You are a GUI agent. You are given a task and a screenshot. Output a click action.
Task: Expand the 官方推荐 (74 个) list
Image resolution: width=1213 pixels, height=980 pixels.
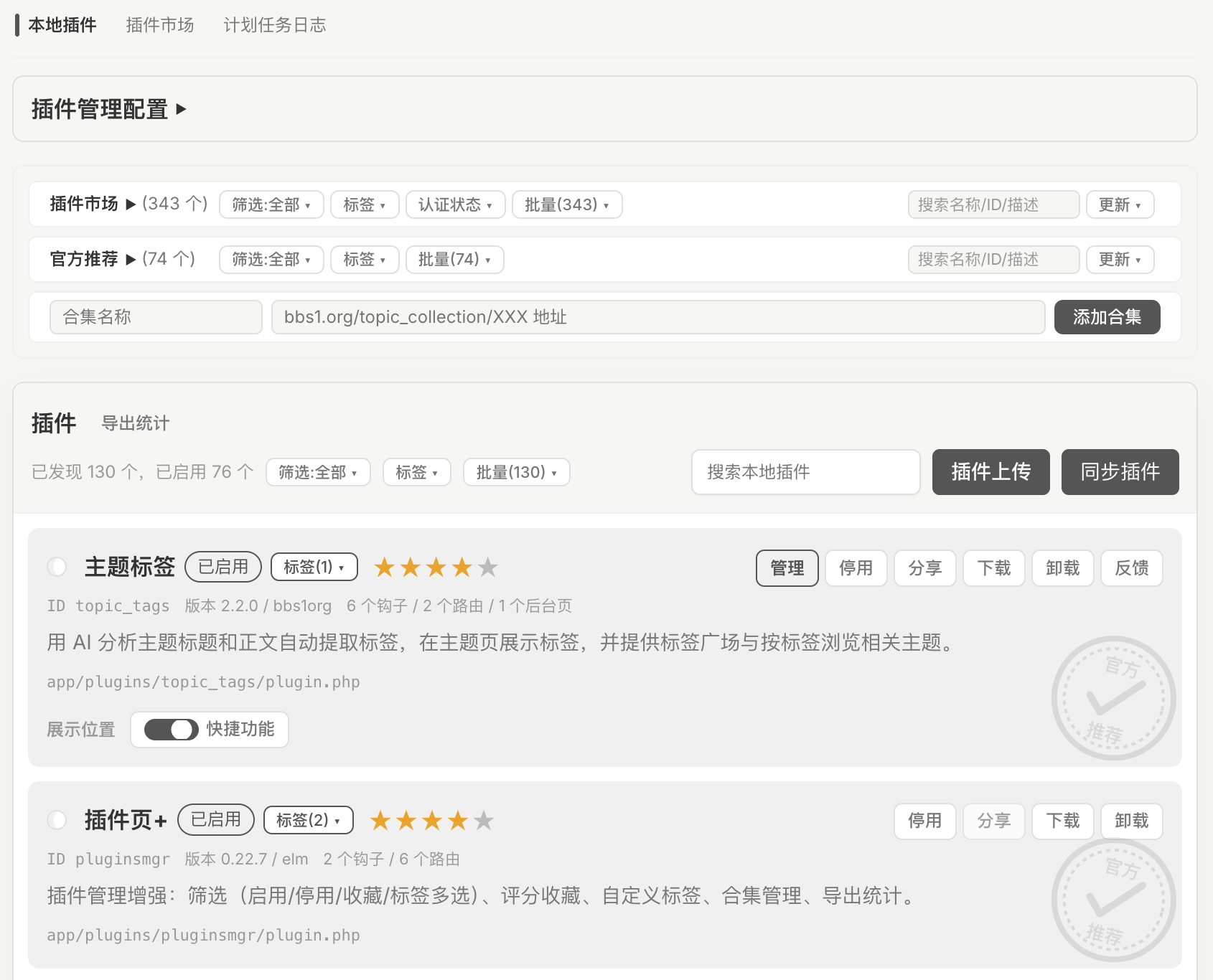pos(93,259)
